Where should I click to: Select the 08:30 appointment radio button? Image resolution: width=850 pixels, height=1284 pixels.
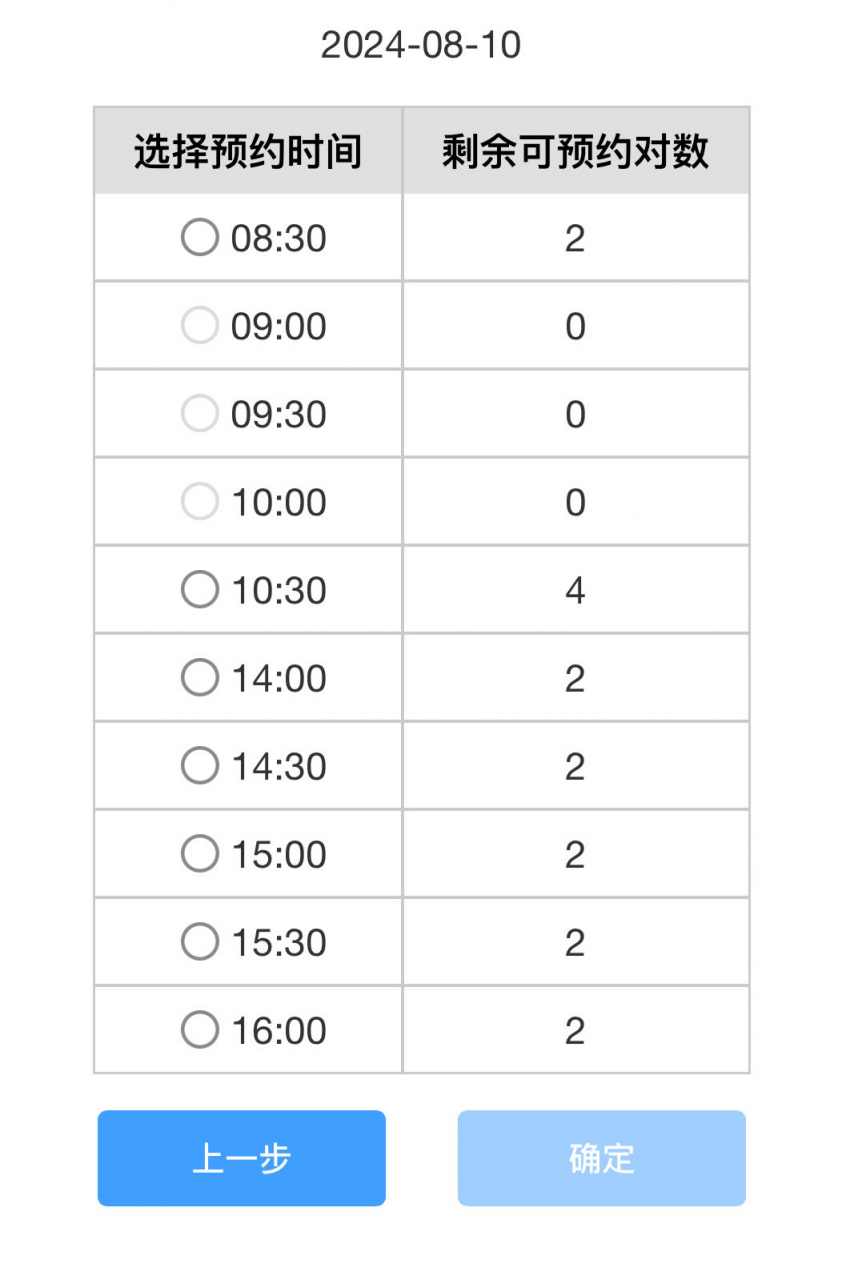click(200, 238)
